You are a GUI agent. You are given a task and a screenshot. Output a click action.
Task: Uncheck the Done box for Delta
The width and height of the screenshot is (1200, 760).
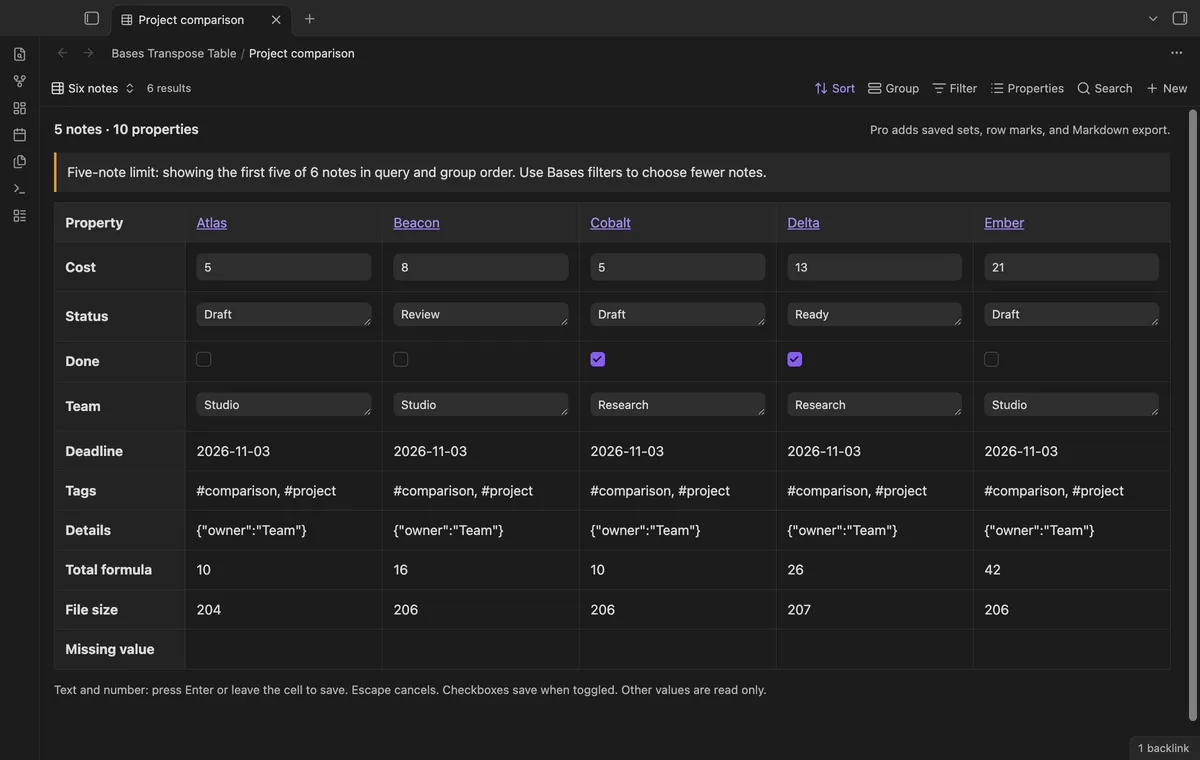point(795,359)
